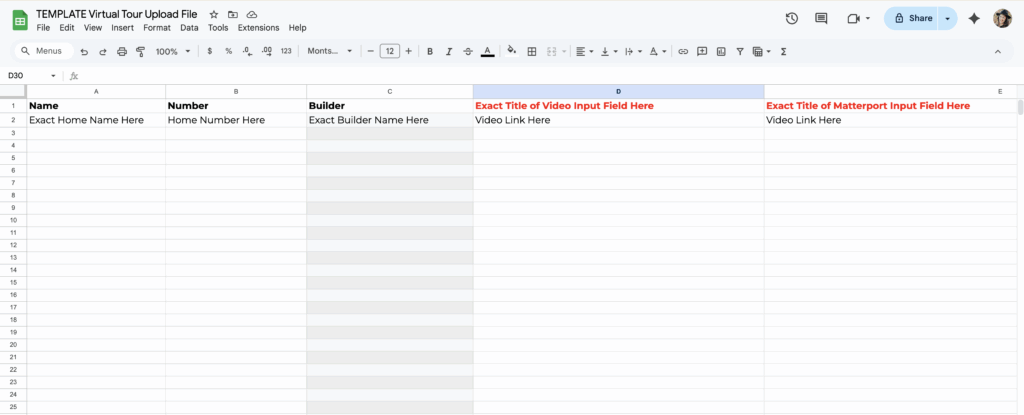Open the Extensions menu
The image size is (1024, 415).
tap(258, 28)
